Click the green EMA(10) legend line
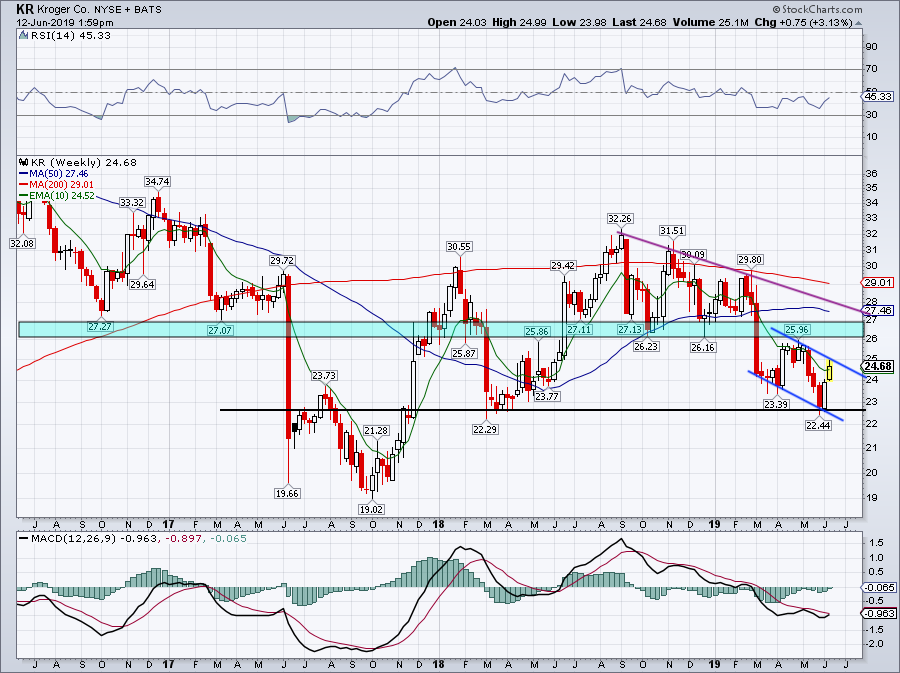 24,196
